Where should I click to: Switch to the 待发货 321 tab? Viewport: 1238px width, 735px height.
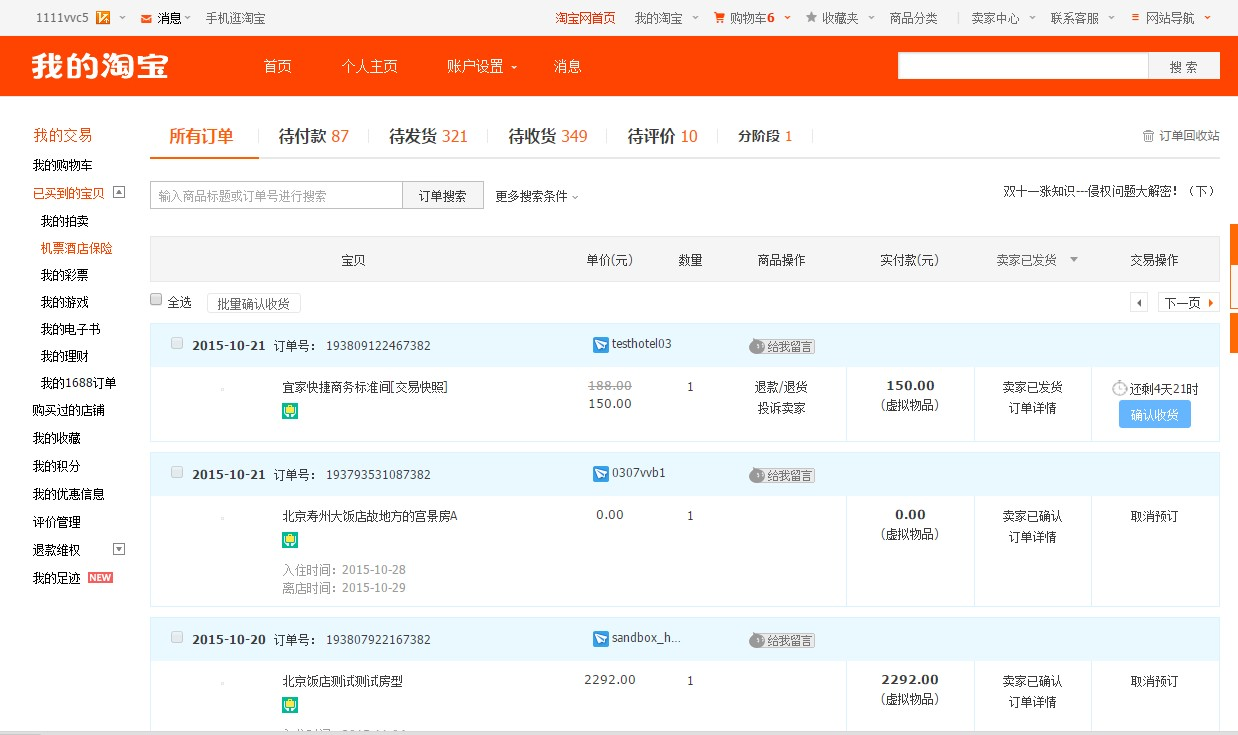click(428, 136)
